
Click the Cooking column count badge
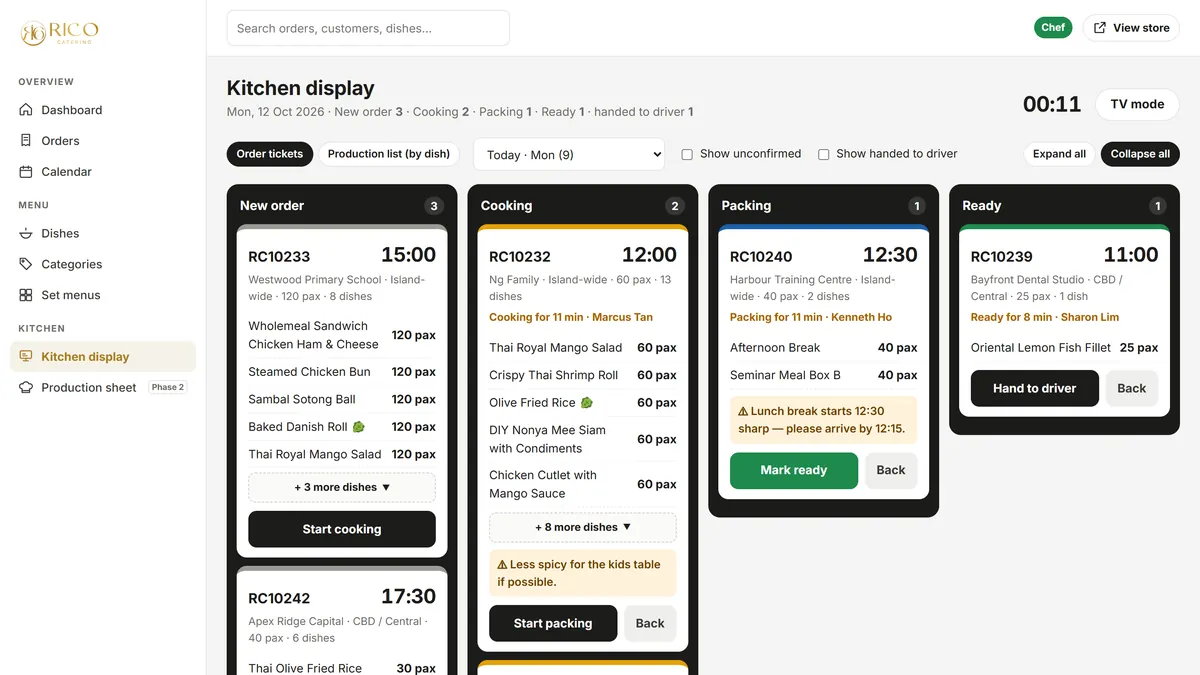674,206
